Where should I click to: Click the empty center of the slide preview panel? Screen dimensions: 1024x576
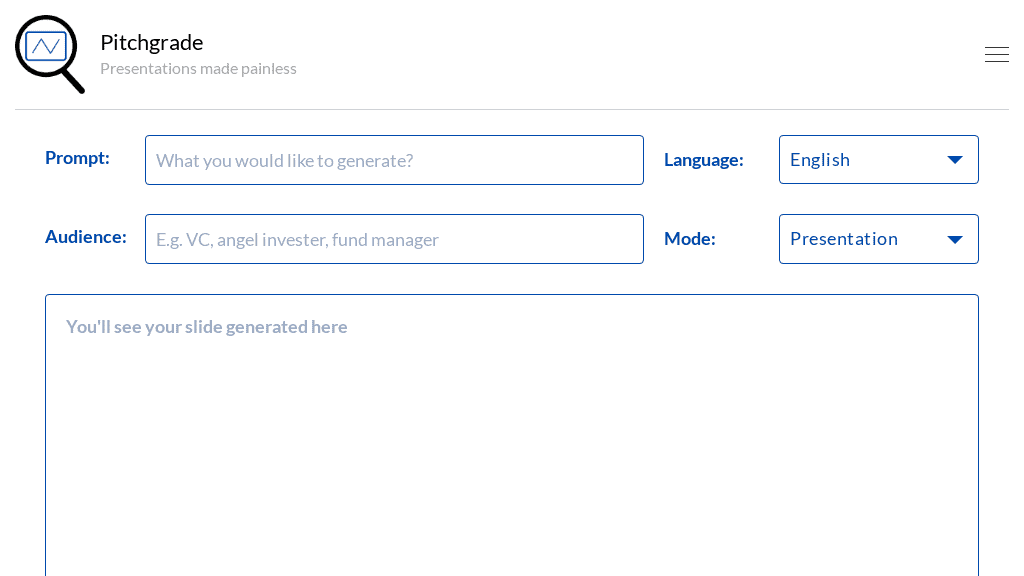pos(512,450)
